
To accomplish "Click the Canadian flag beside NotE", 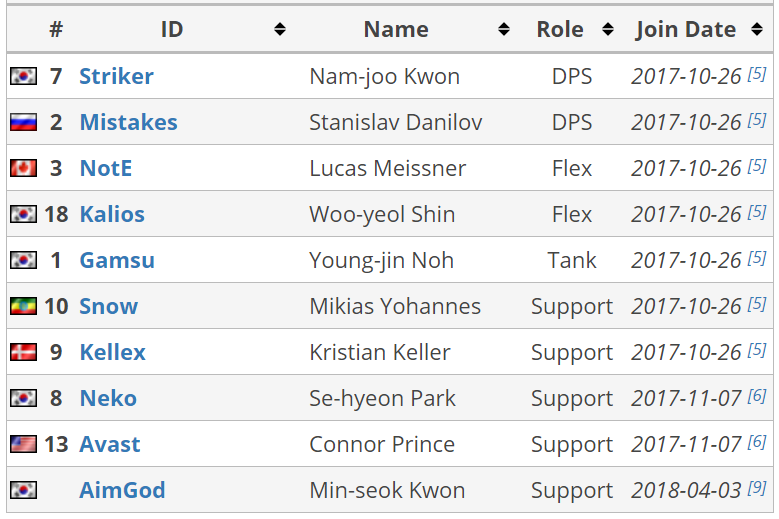I will pyautogui.click(x=23, y=168).
